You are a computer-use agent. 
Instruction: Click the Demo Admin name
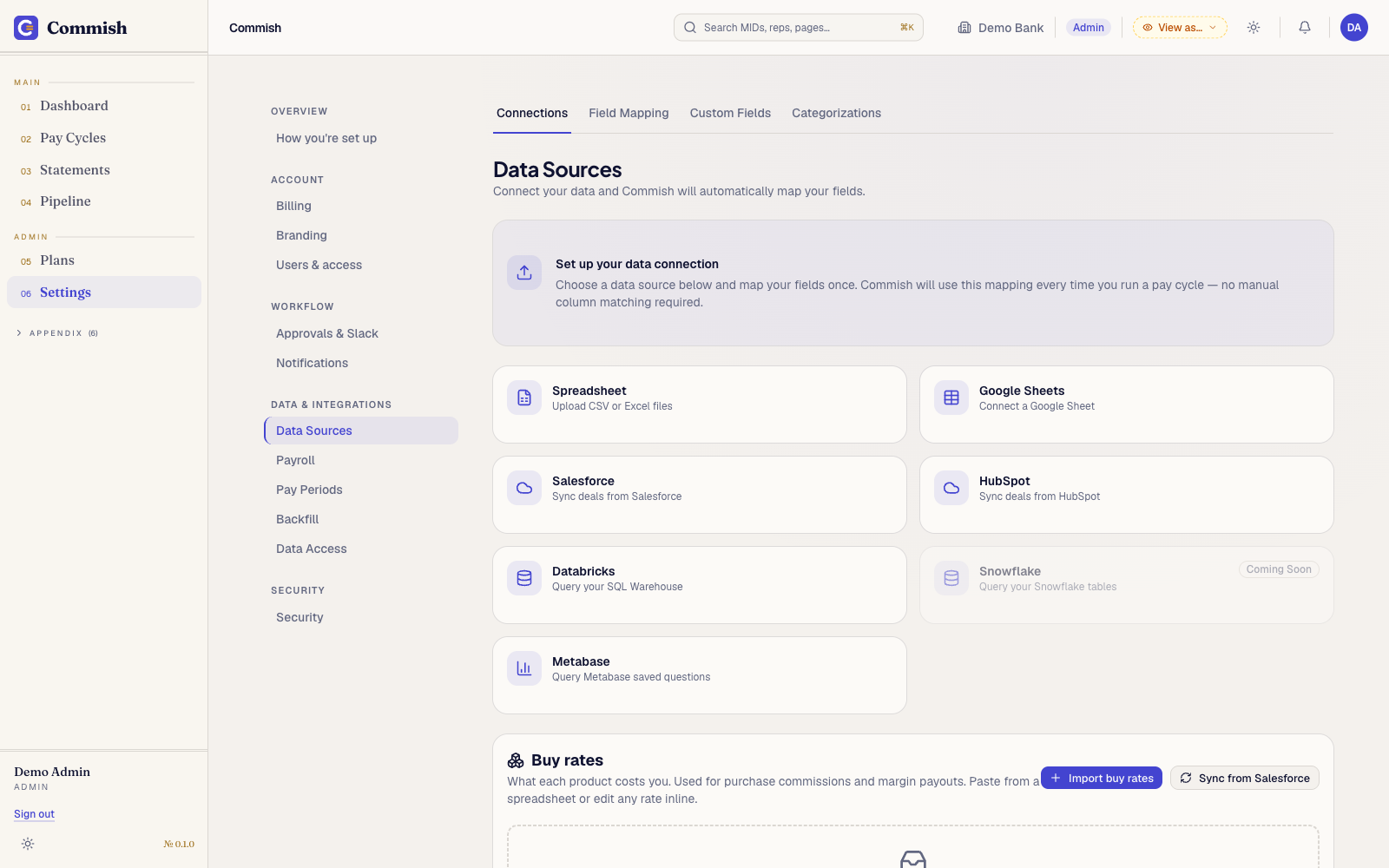tap(52, 772)
